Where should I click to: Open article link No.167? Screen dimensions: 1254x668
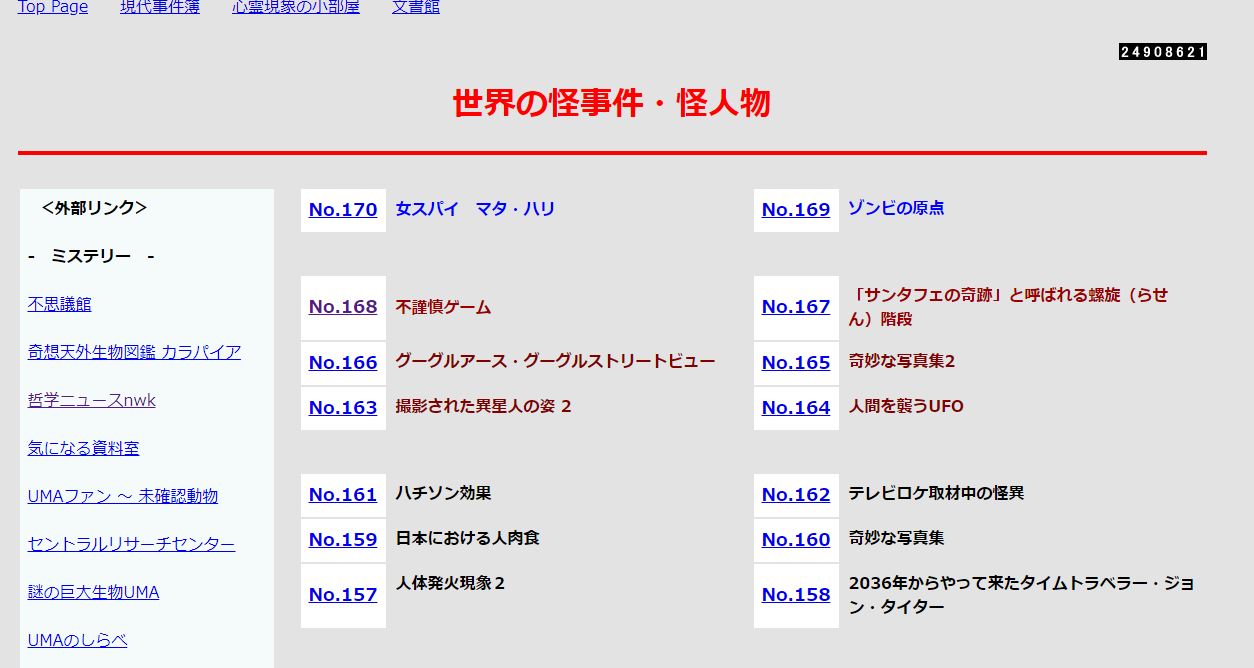click(x=796, y=307)
